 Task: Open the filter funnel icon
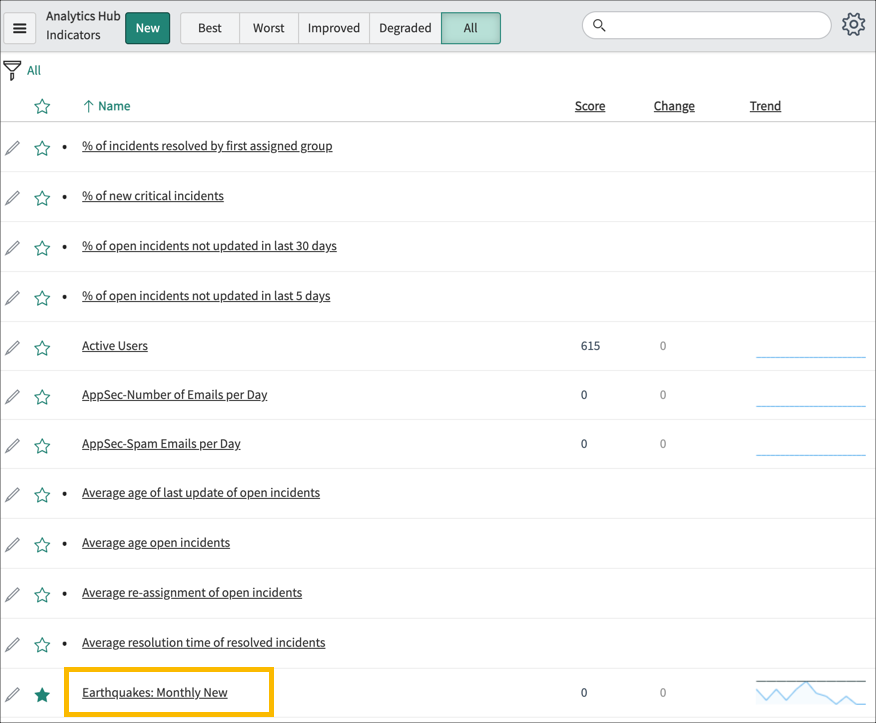point(13,68)
